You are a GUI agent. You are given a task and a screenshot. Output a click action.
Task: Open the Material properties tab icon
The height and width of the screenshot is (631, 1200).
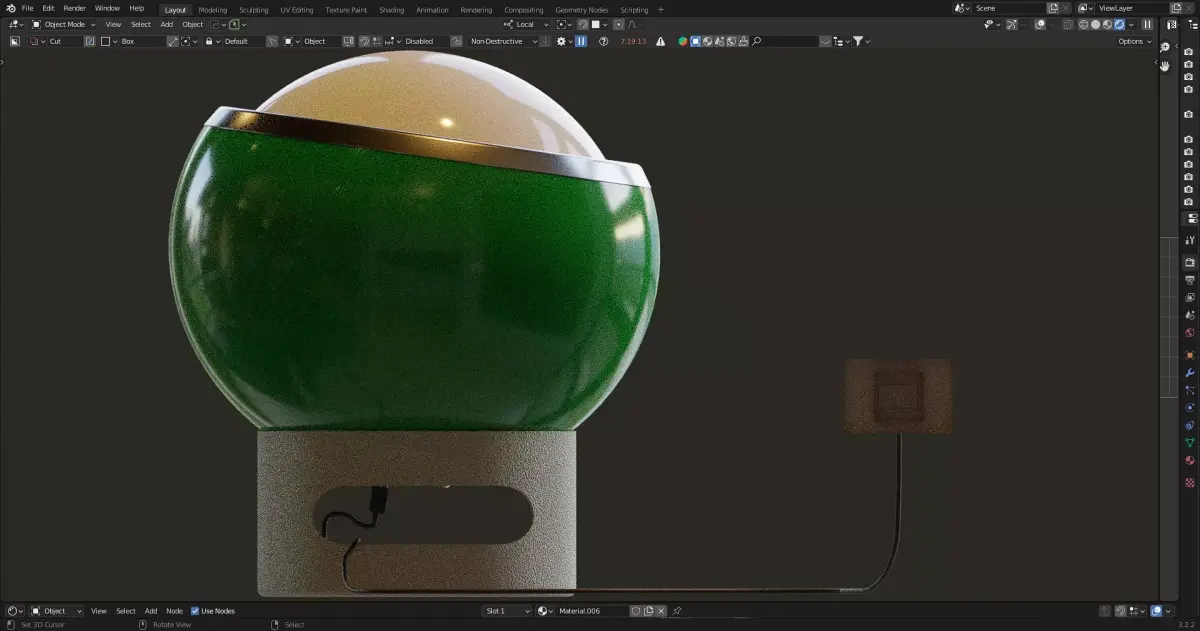point(1190,460)
